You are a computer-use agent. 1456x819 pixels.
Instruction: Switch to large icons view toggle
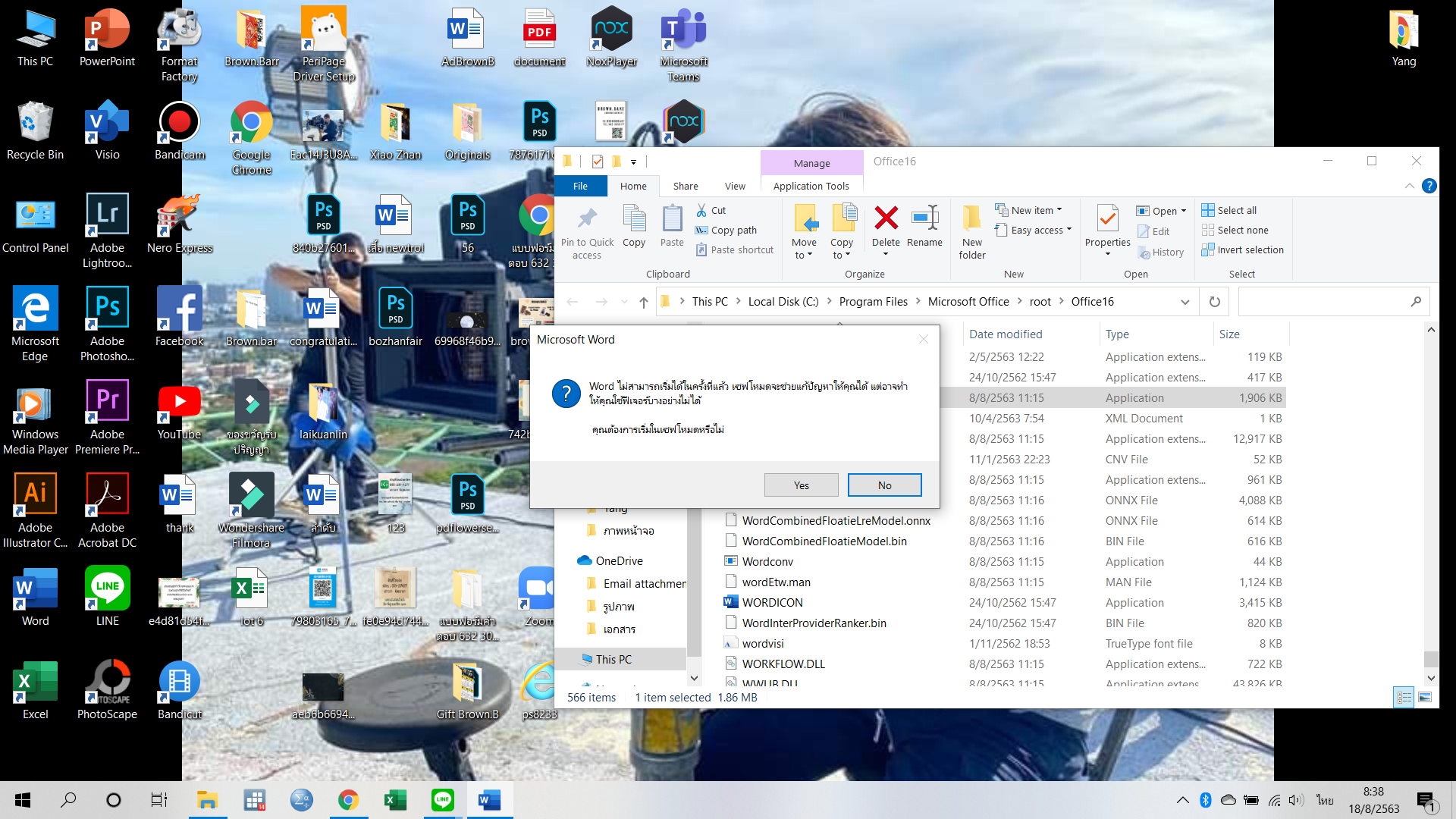click(x=1425, y=697)
